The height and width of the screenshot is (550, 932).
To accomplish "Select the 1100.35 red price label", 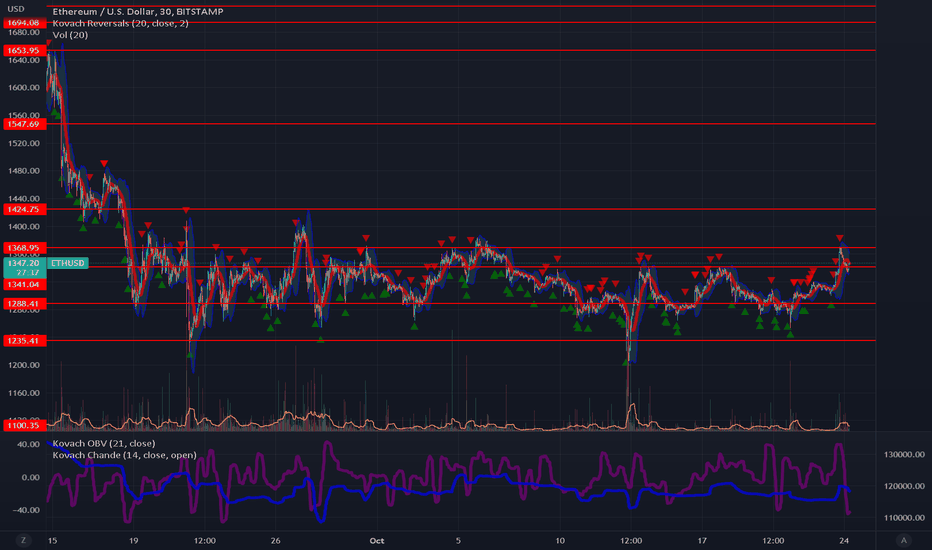I will [x=24, y=425].
